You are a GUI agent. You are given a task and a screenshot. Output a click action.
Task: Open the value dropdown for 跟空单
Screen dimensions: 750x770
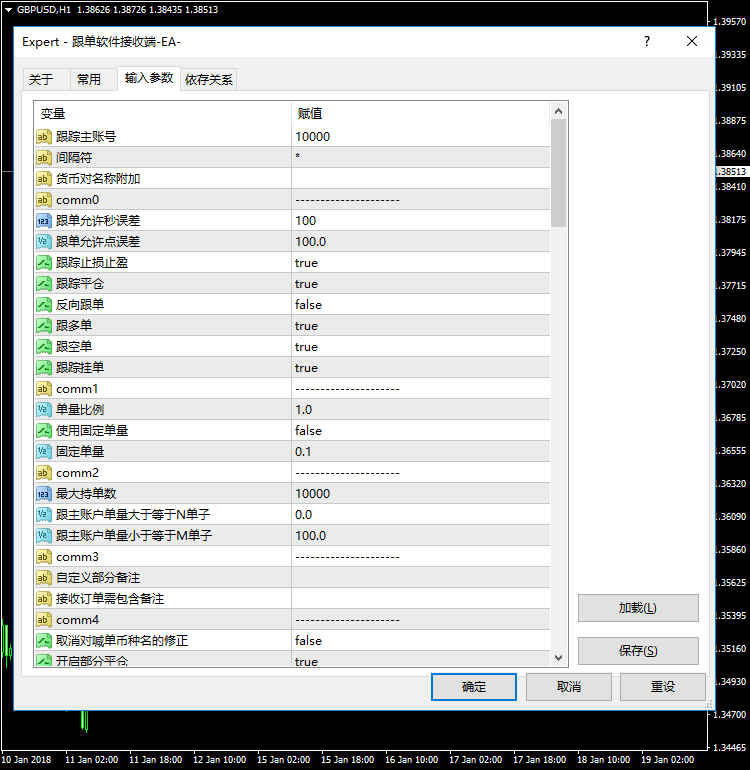click(x=420, y=347)
